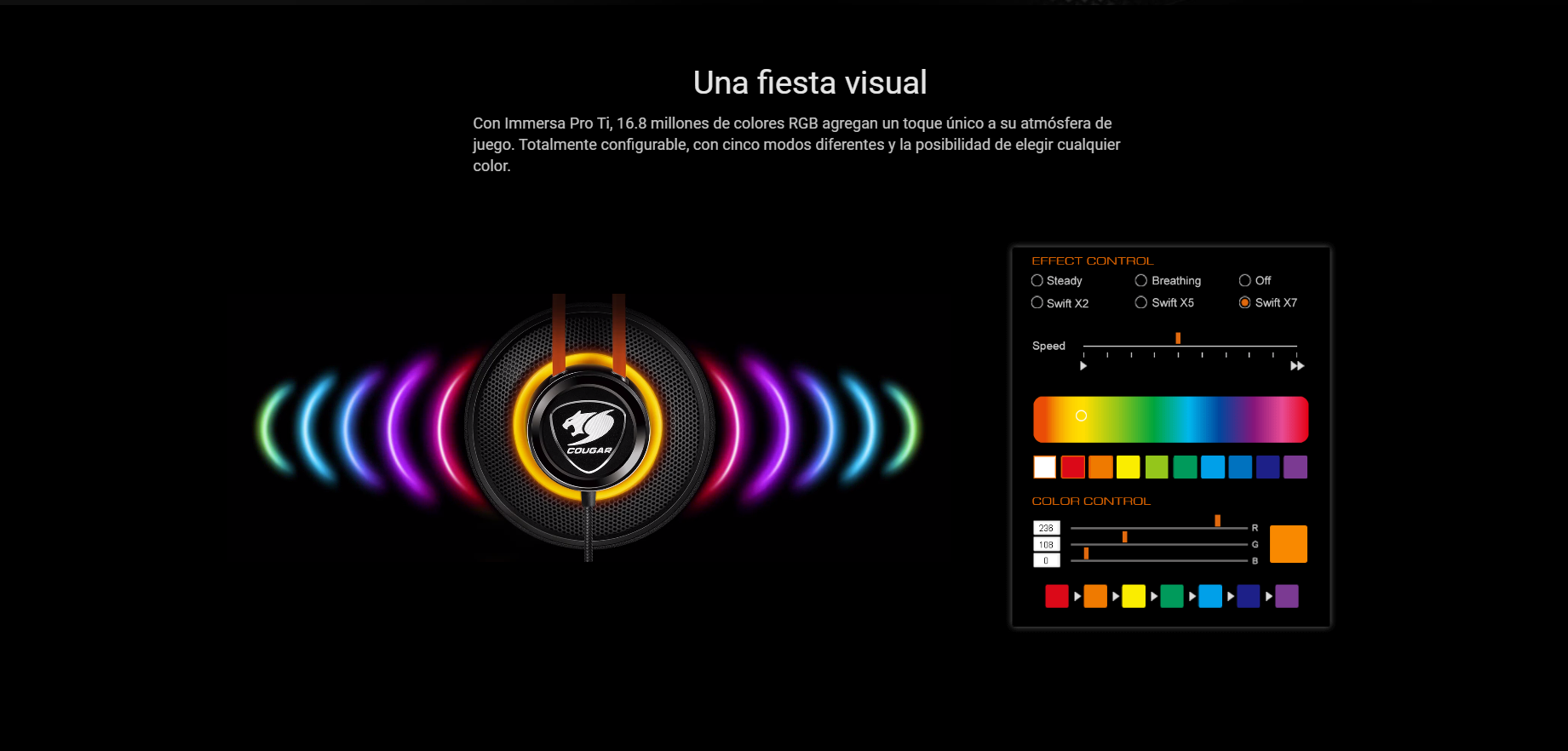Select the red swatch in the arrow-linked sequence
Image resolution: width=1568 pixels, height=751 pixels.
pos(1057,596)
